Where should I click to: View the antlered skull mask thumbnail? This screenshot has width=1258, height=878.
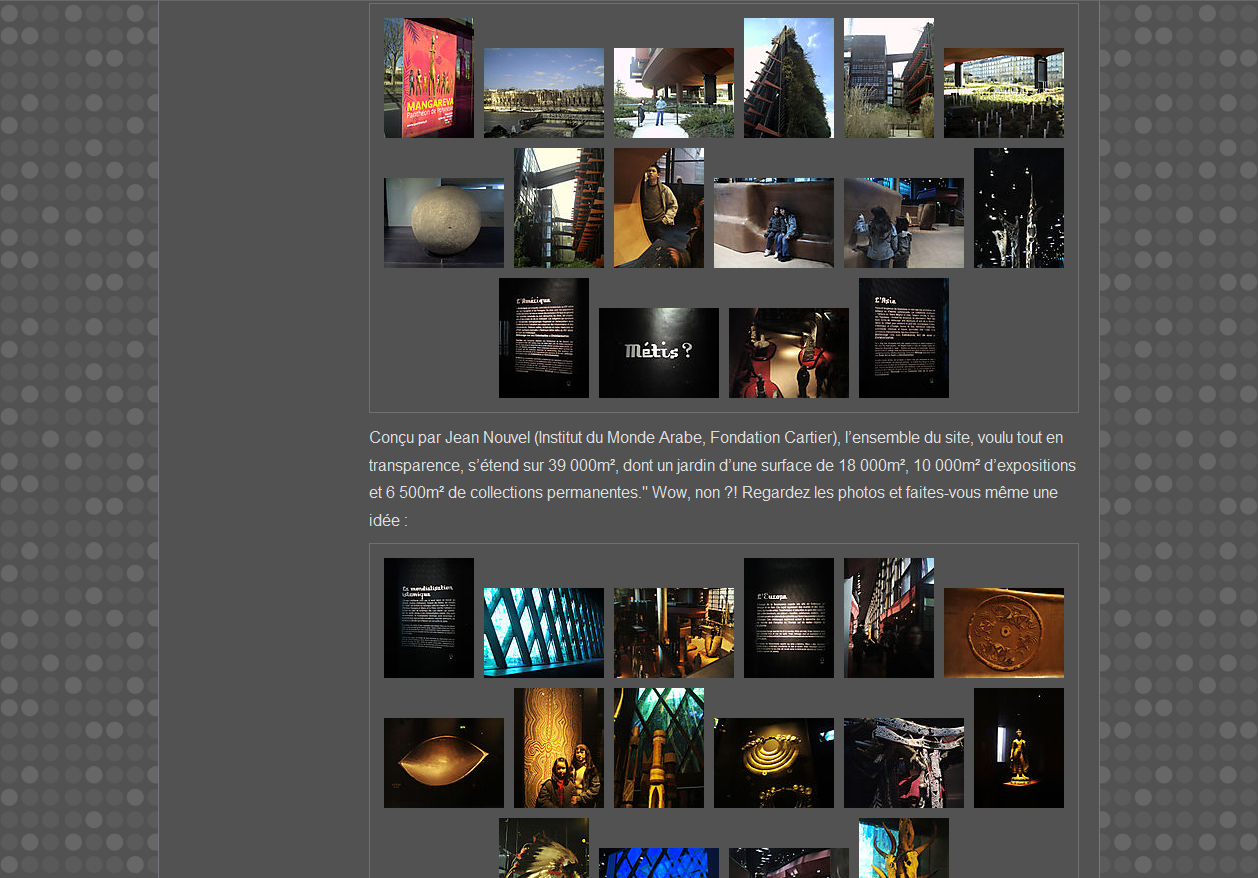(903, 848)
